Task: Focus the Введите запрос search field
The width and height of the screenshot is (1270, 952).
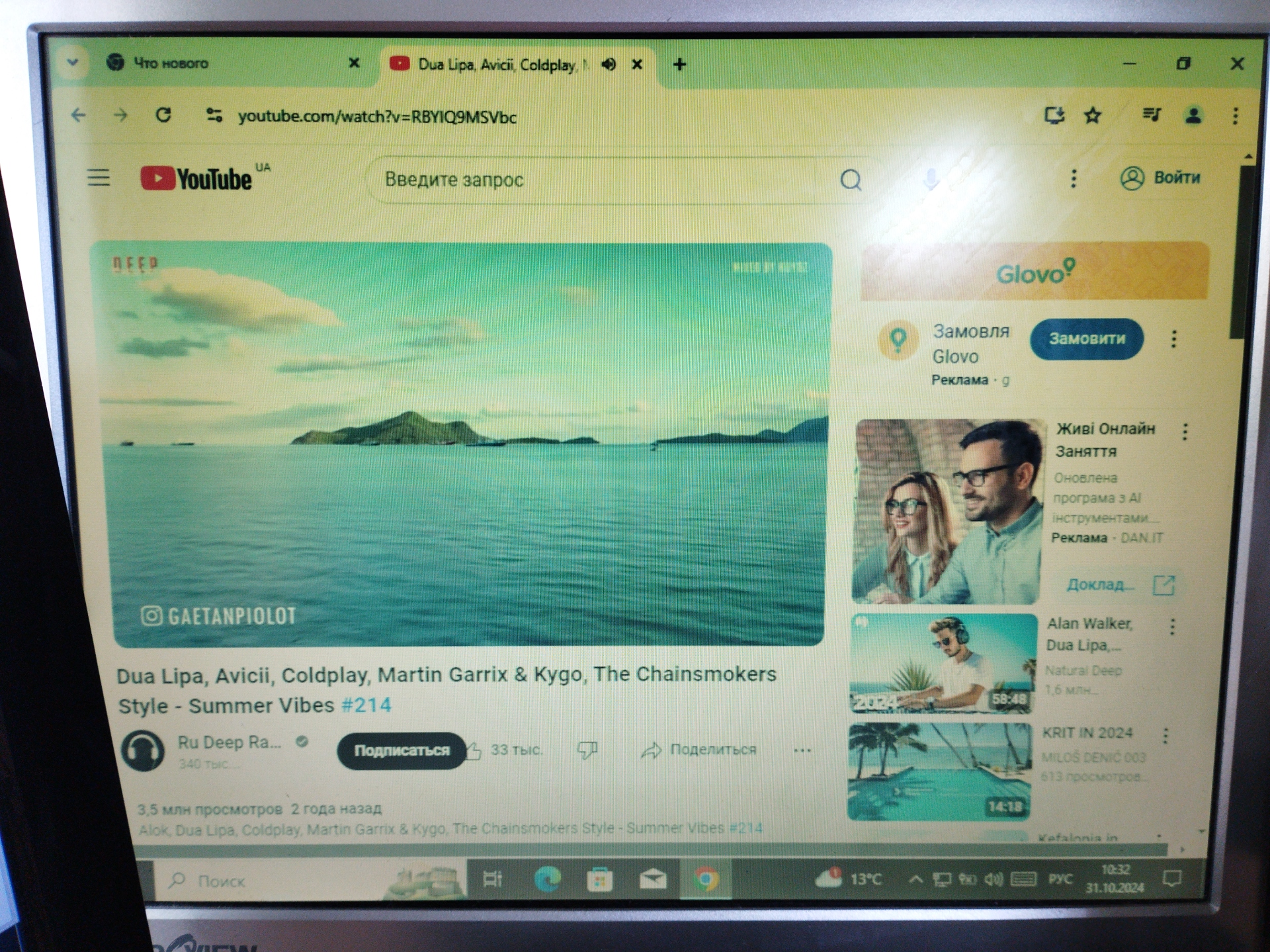Action: 602,179
